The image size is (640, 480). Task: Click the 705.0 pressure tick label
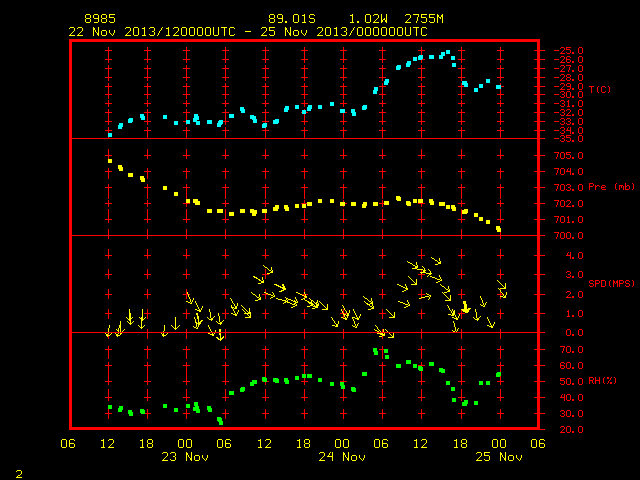click(x=568, y=156)
